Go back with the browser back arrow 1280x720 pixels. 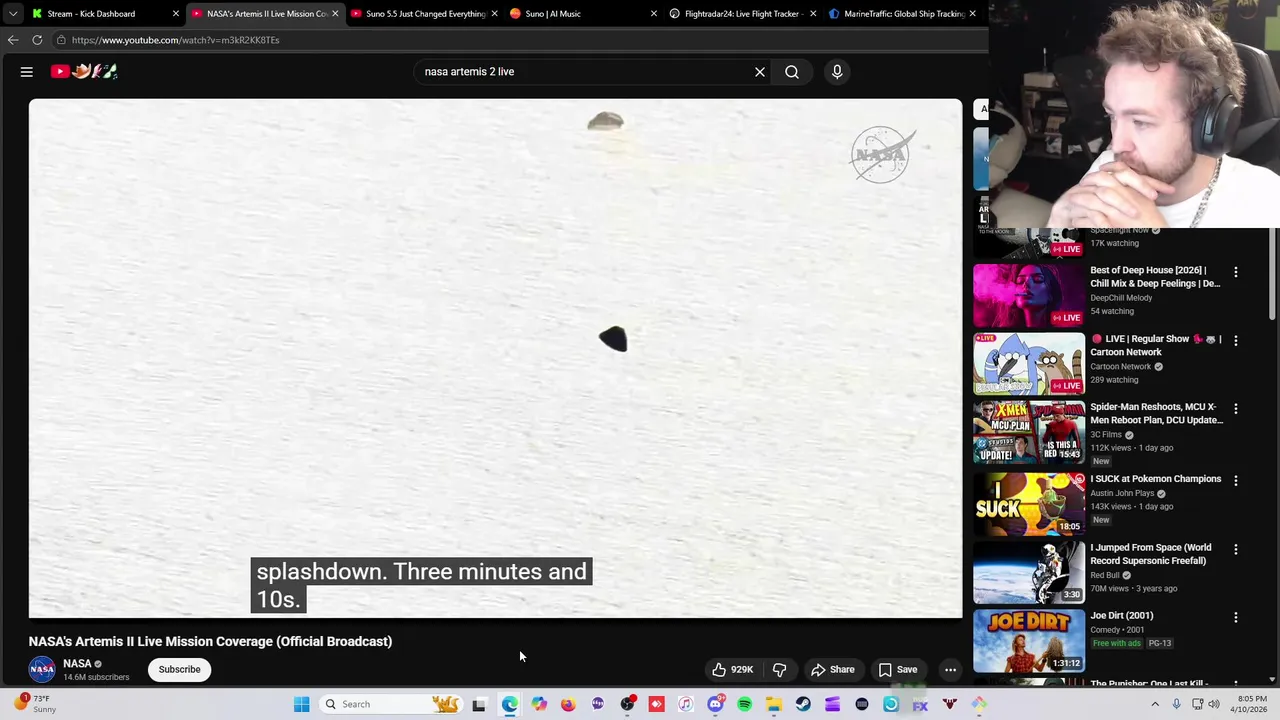12,40
